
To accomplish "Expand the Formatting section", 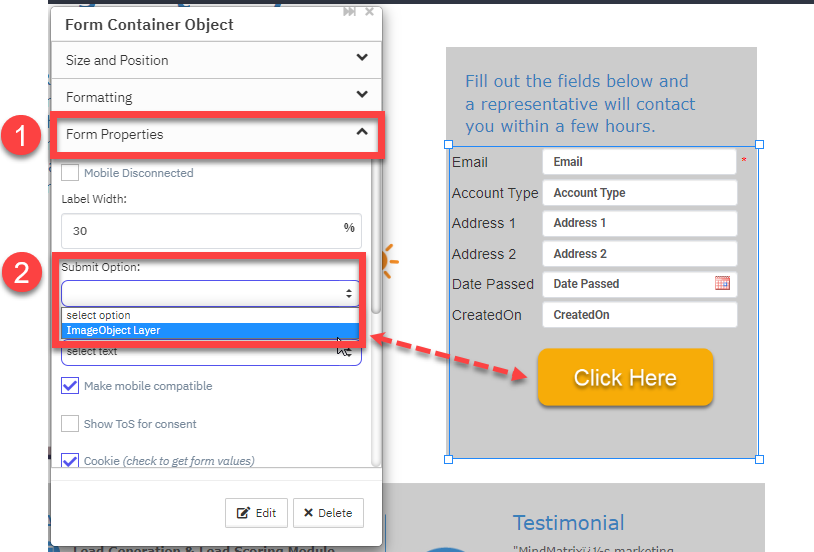I will 216,97.
